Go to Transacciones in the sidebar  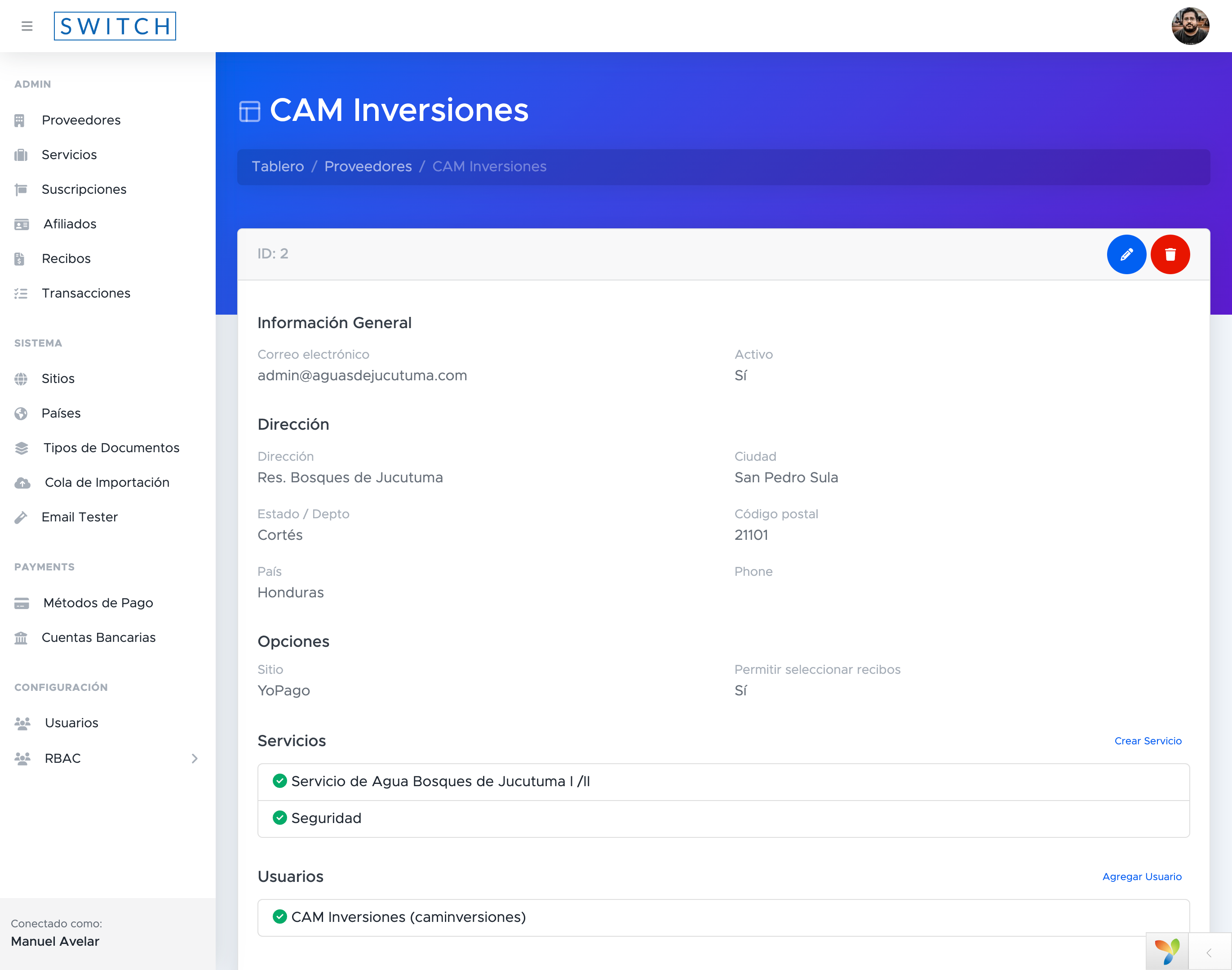(86, 293)
